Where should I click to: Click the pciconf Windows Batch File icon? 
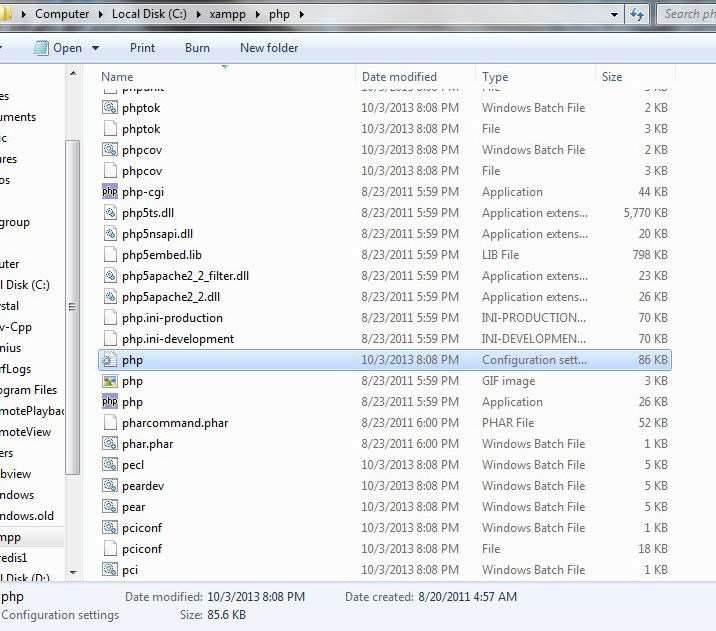tap(110, 528)
